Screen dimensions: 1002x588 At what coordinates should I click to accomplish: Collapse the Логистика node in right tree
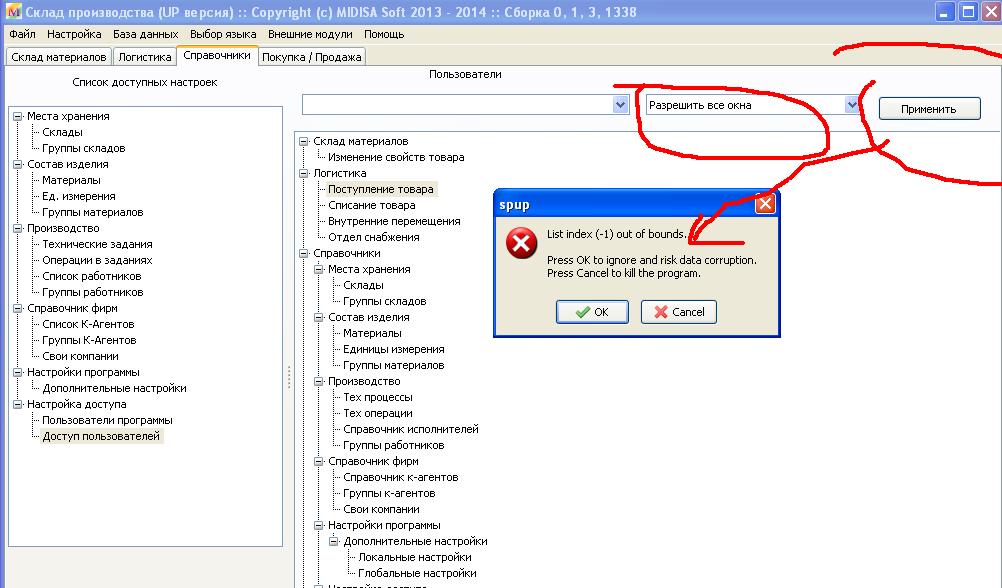coord(303,173)
